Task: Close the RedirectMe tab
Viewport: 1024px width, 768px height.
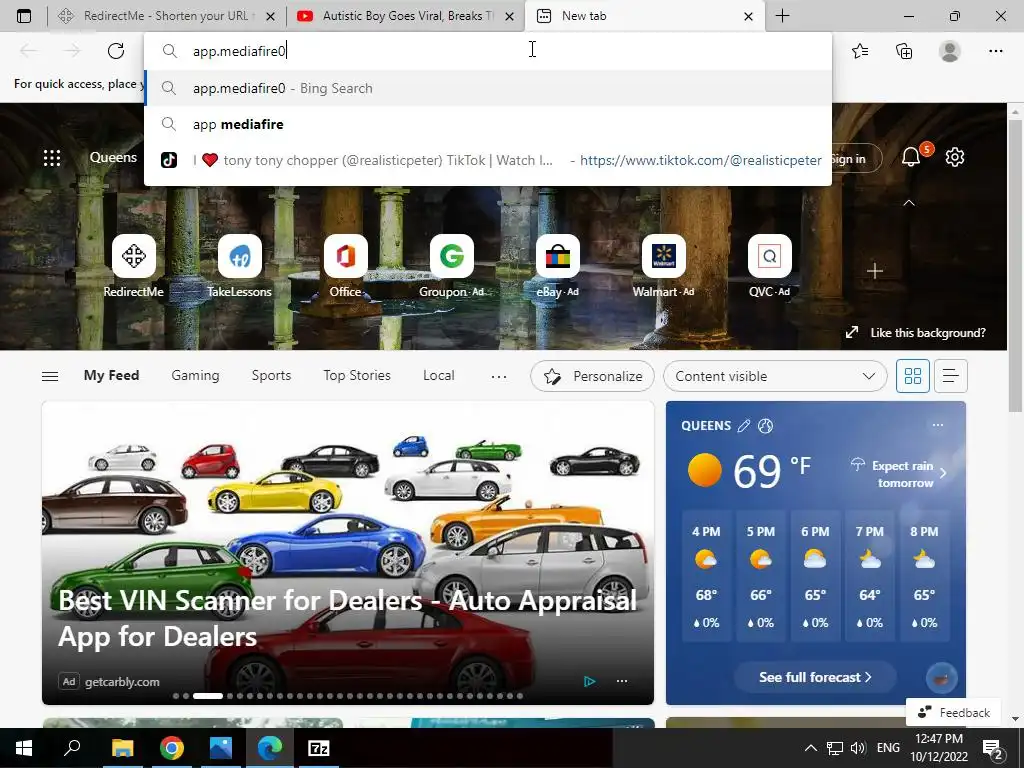Action: [270, 16]
